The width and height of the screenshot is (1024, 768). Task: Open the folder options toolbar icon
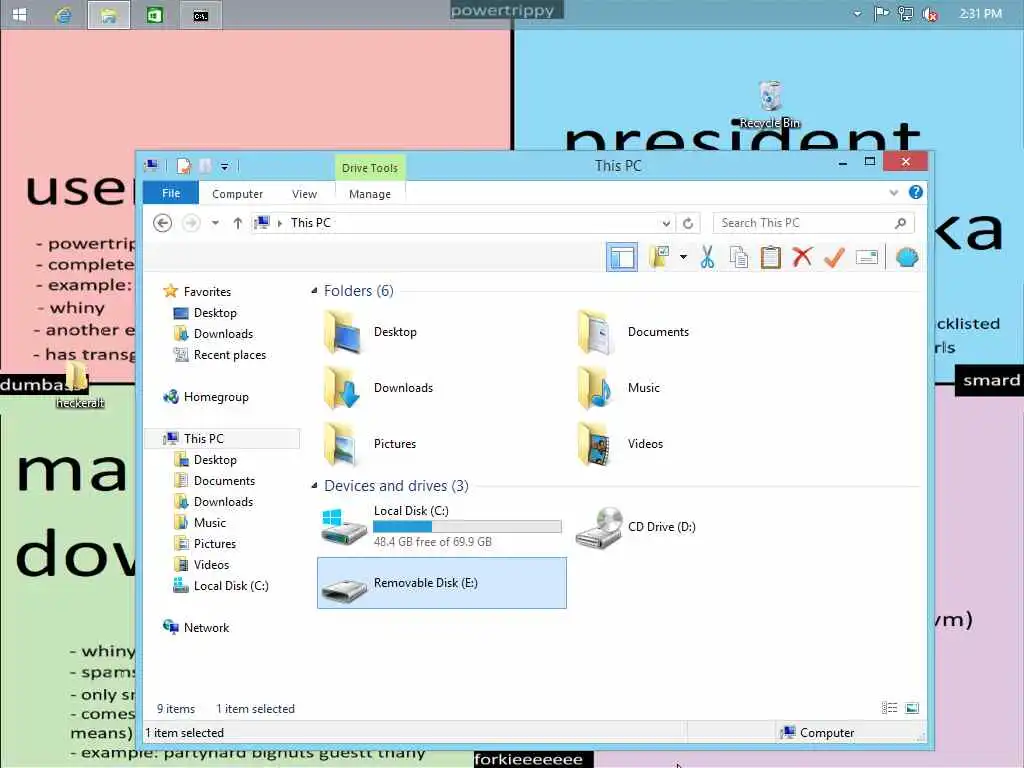coord(660,257)
